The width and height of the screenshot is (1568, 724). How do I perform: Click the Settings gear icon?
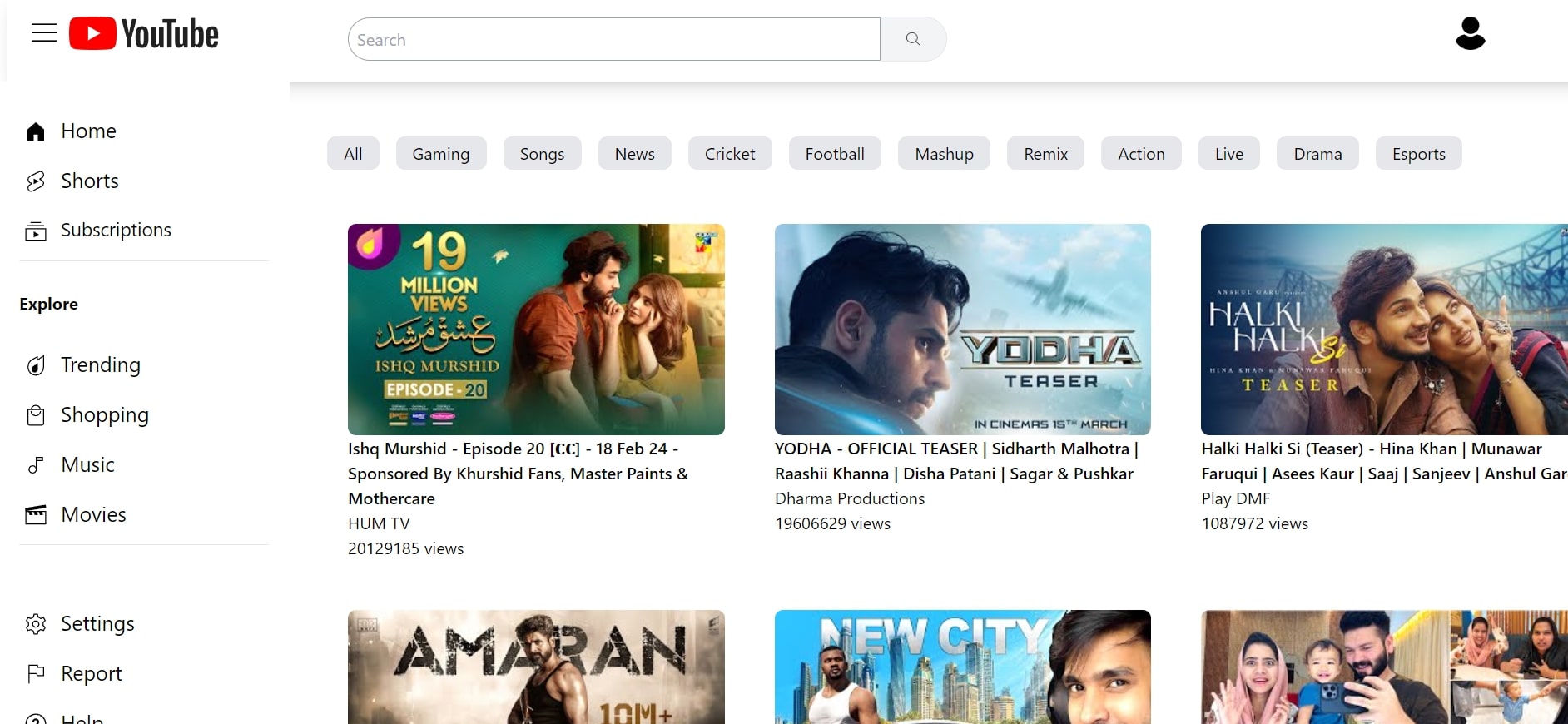(x=36, y=624)
